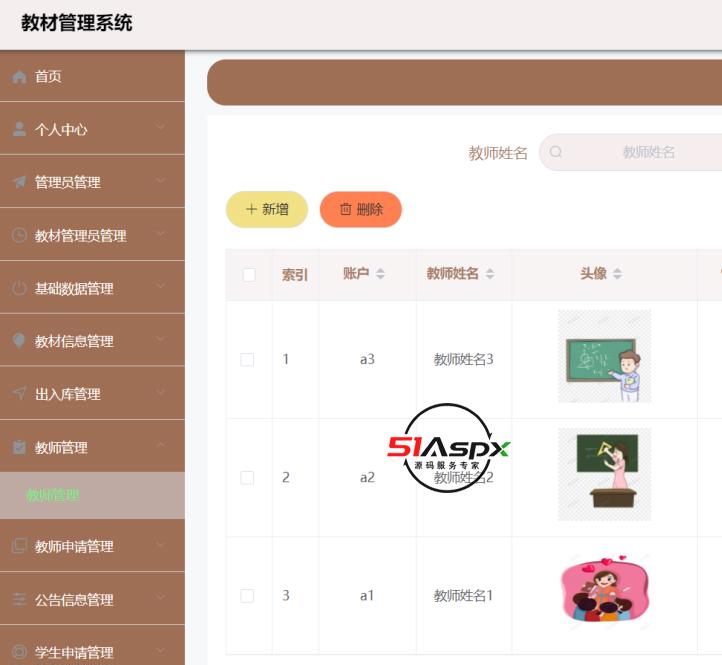The width and height of the screenshot is (722, 665).
Task: Click the send arrow icon beside 出入库管理
Action: [19, 394]
